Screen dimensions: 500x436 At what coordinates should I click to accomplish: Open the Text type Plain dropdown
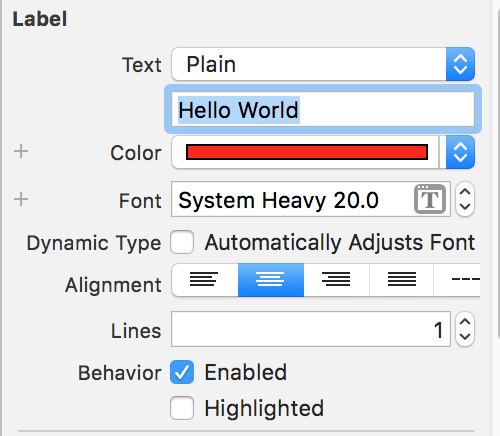pos(323,64)
